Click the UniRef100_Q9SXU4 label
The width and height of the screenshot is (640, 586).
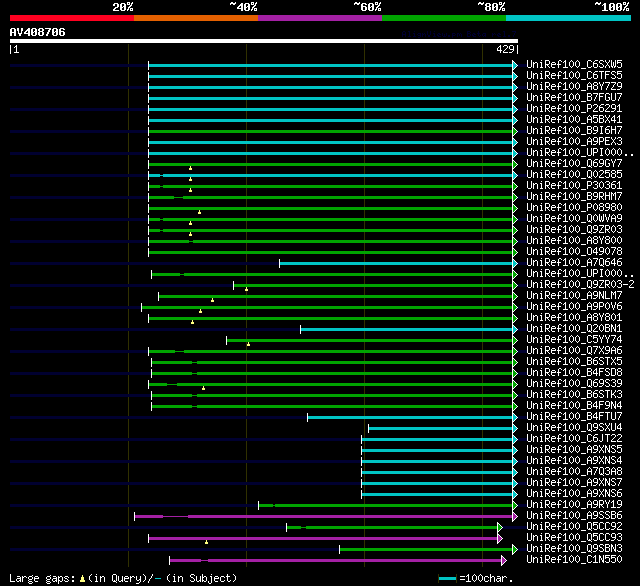pyautogui.click(x=574, y=428)
